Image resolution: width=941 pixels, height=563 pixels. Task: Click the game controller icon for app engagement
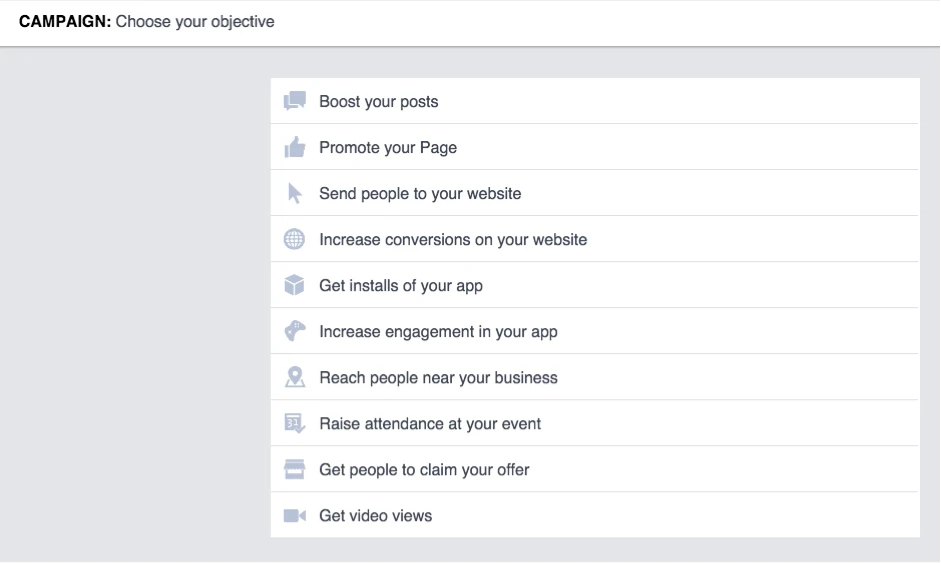(x=295, y=331)
